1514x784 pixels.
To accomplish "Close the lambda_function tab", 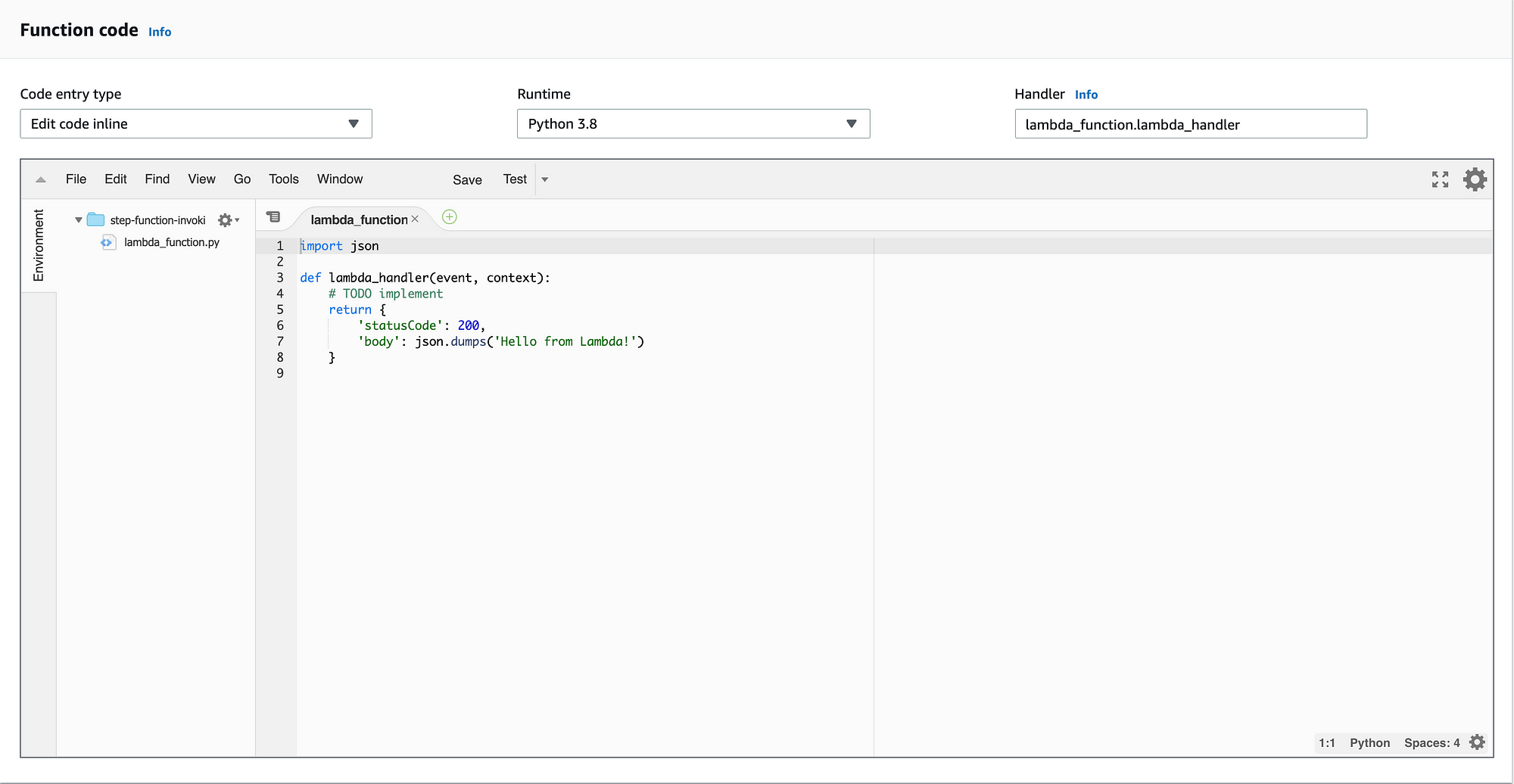I will tap(415, 219).
